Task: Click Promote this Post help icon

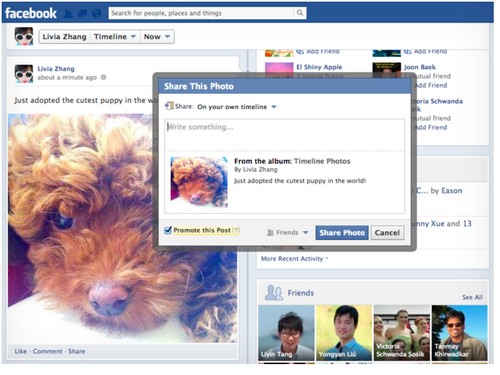Action: (236, 230)
